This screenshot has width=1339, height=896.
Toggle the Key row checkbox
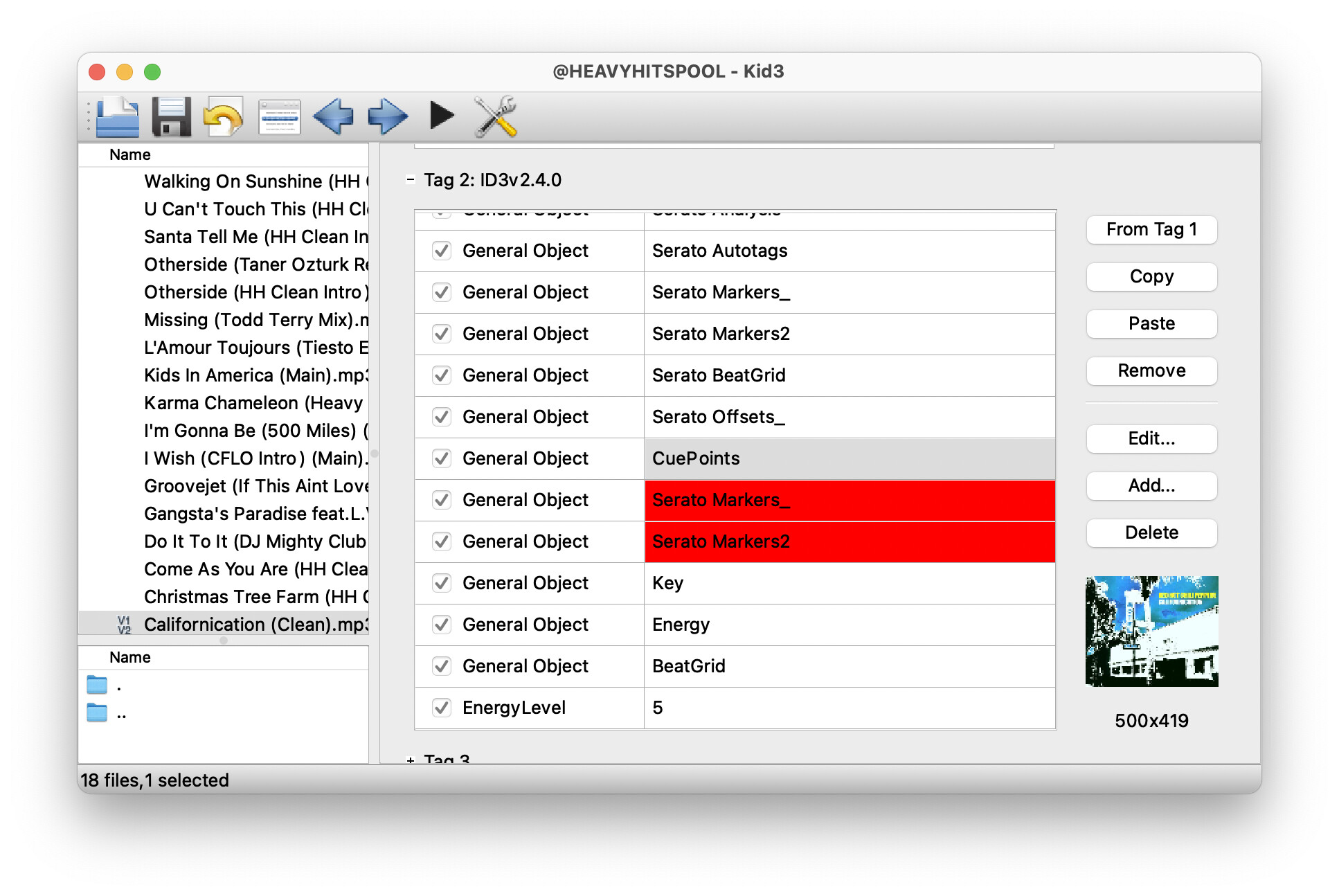point(442,583)
